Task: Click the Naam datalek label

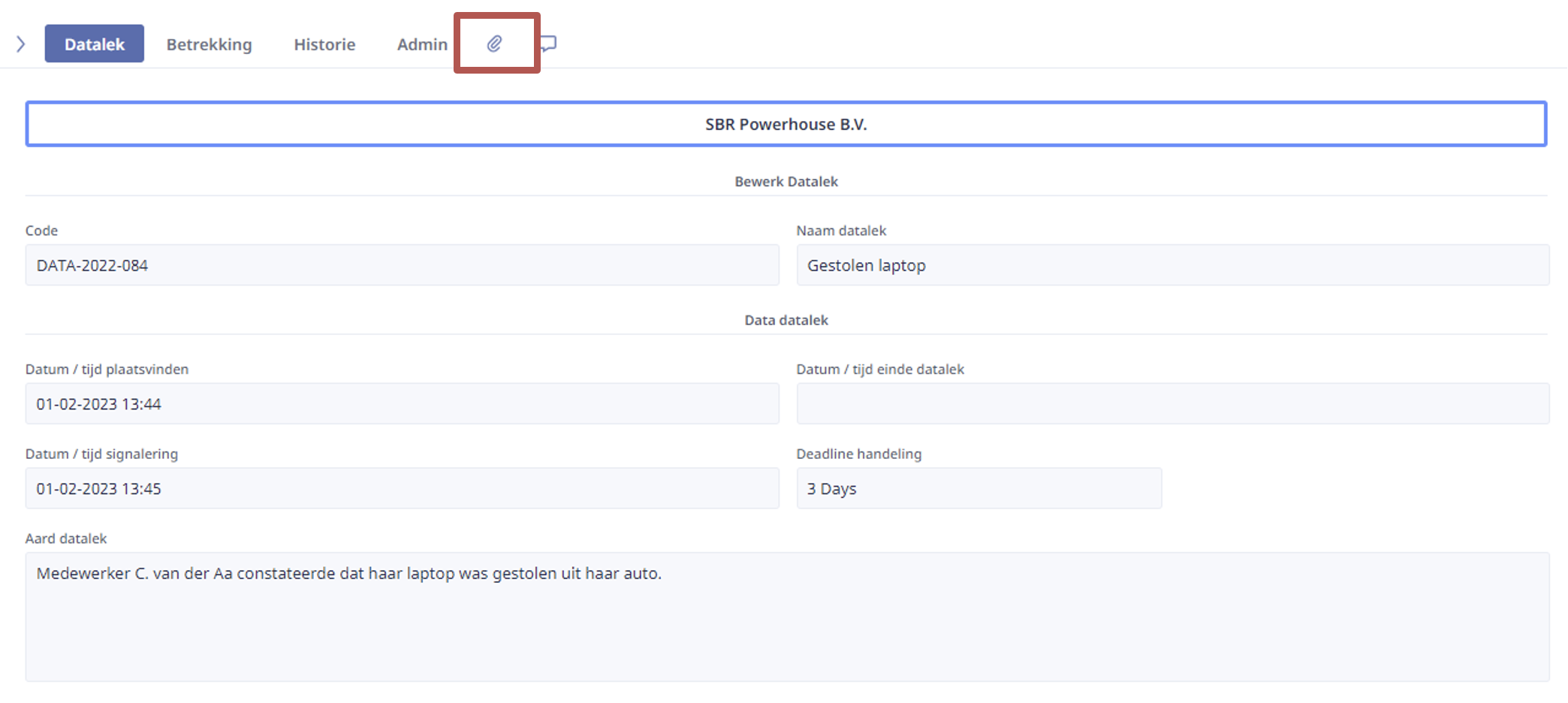Action: click(x=841, y=231)
